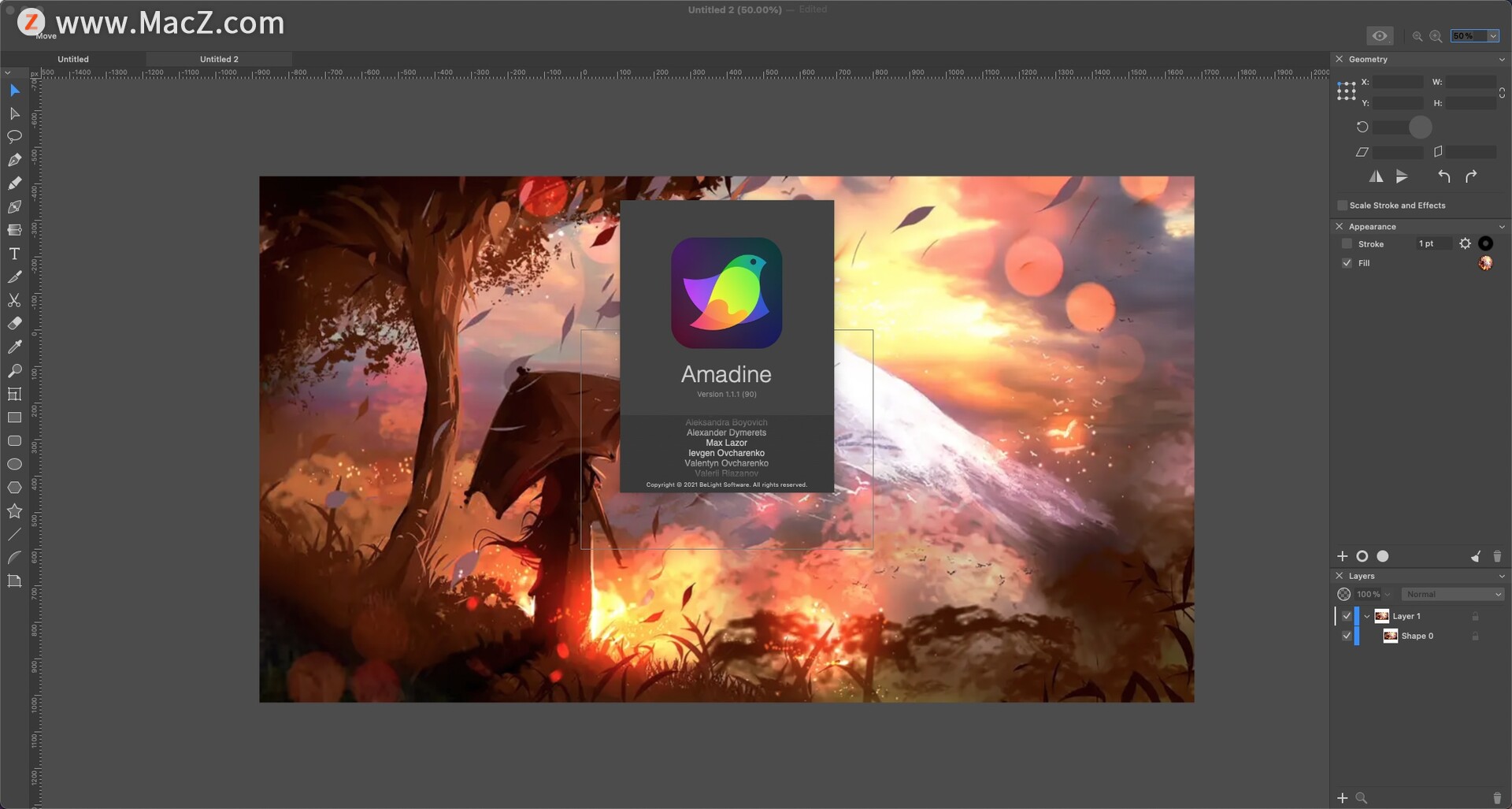Pick the Star shape tool
The image size is (1512, 809).
tap(14, 511)
